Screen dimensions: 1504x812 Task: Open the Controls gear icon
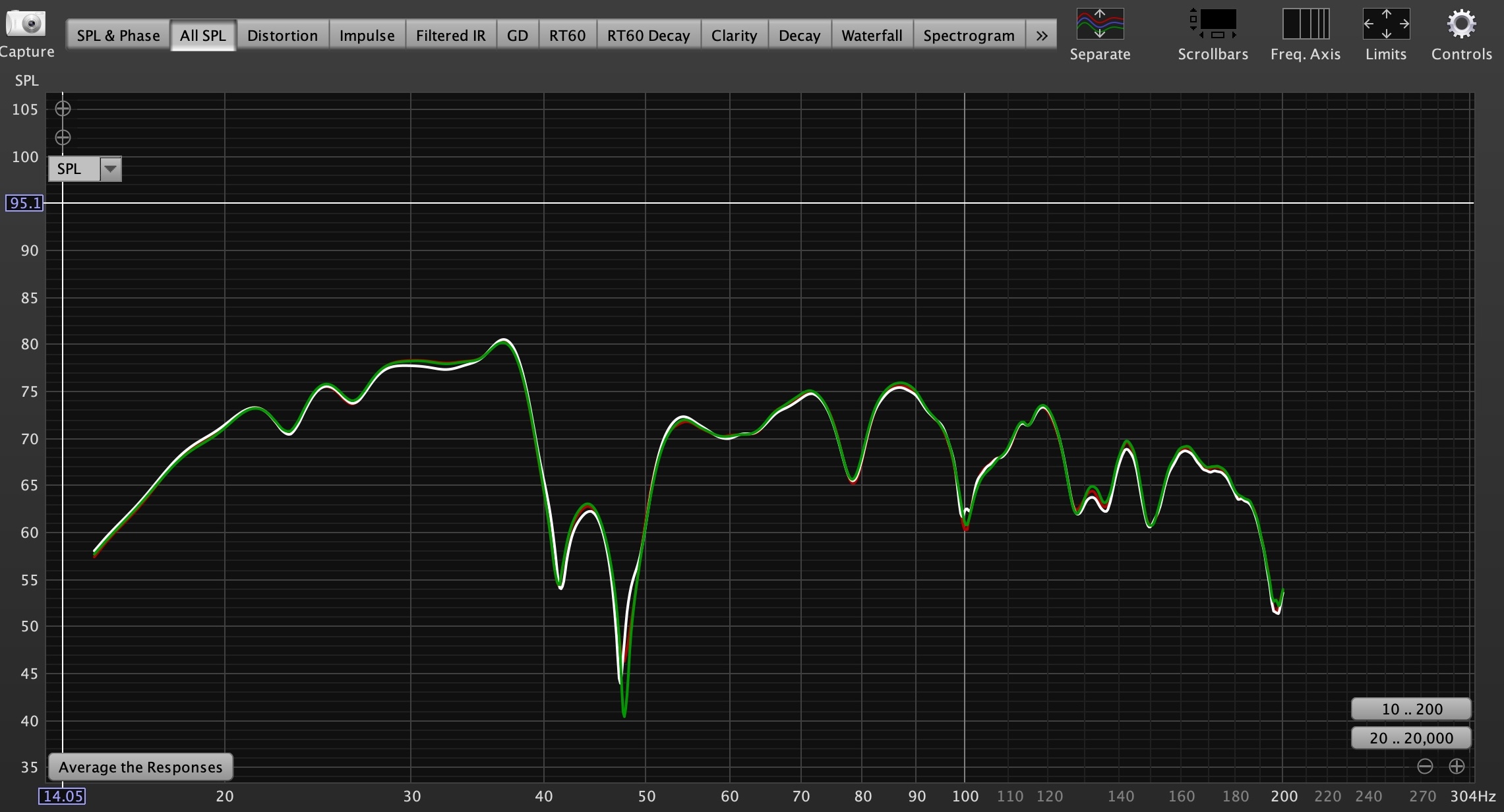point(1461,24)
